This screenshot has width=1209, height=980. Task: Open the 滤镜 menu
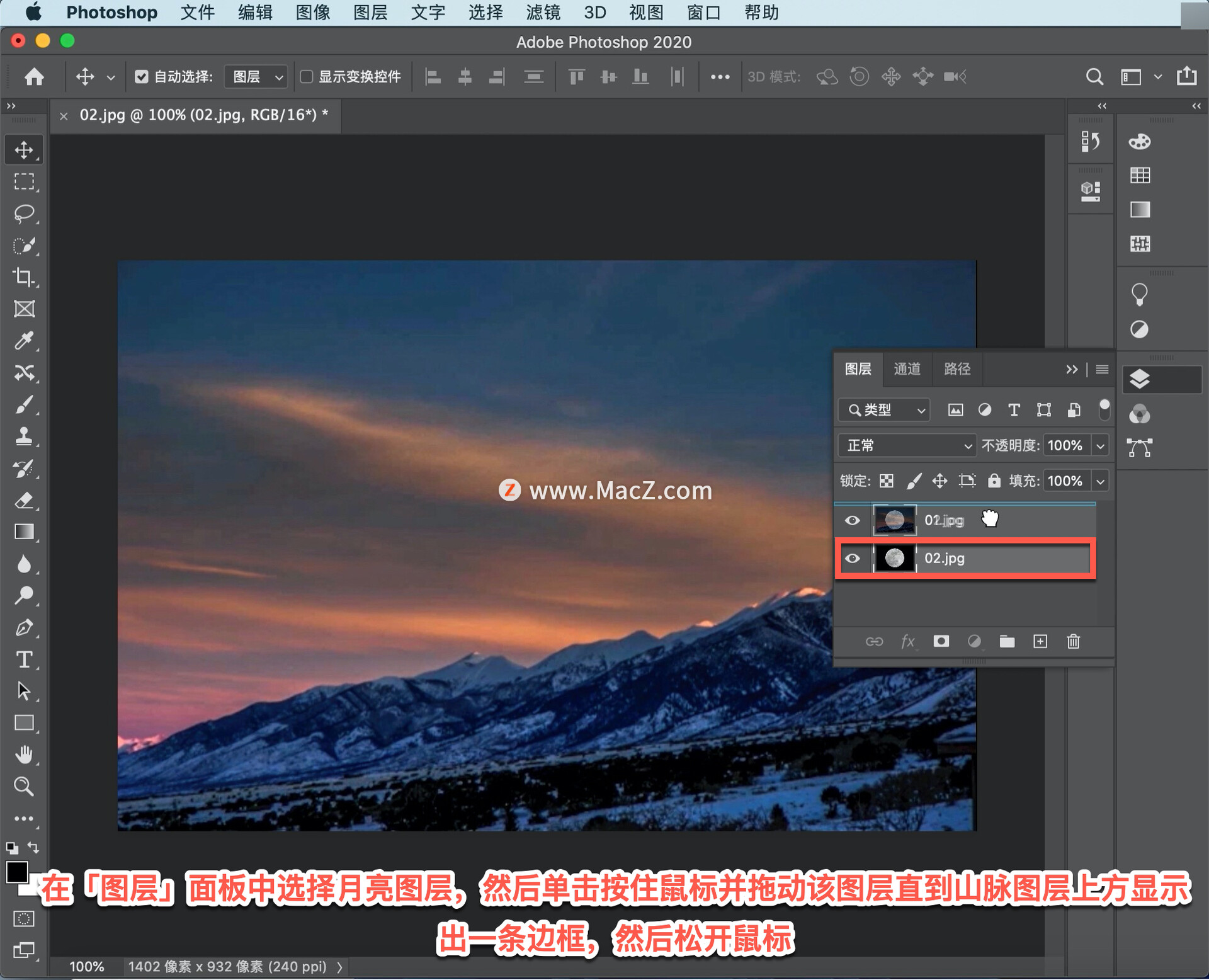tap(543, 13)
